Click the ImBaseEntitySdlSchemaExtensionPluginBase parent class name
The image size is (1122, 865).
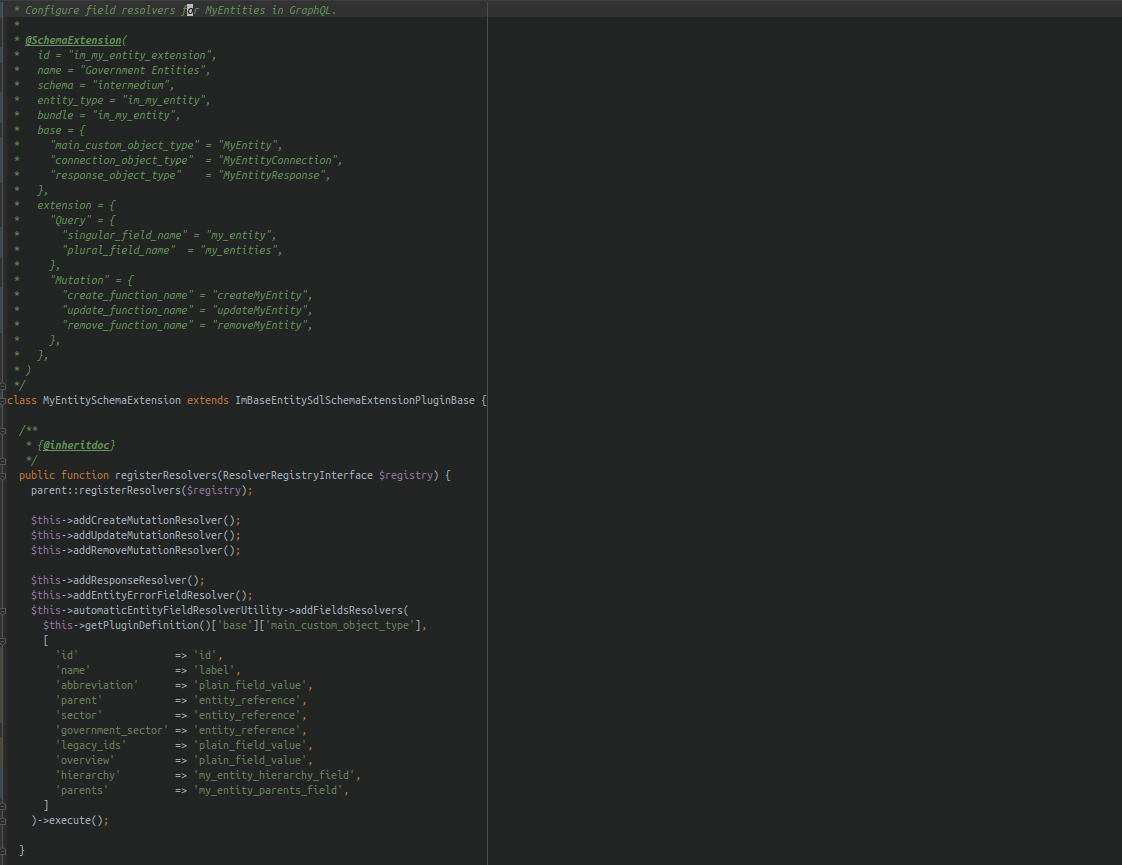click(354, 400)
